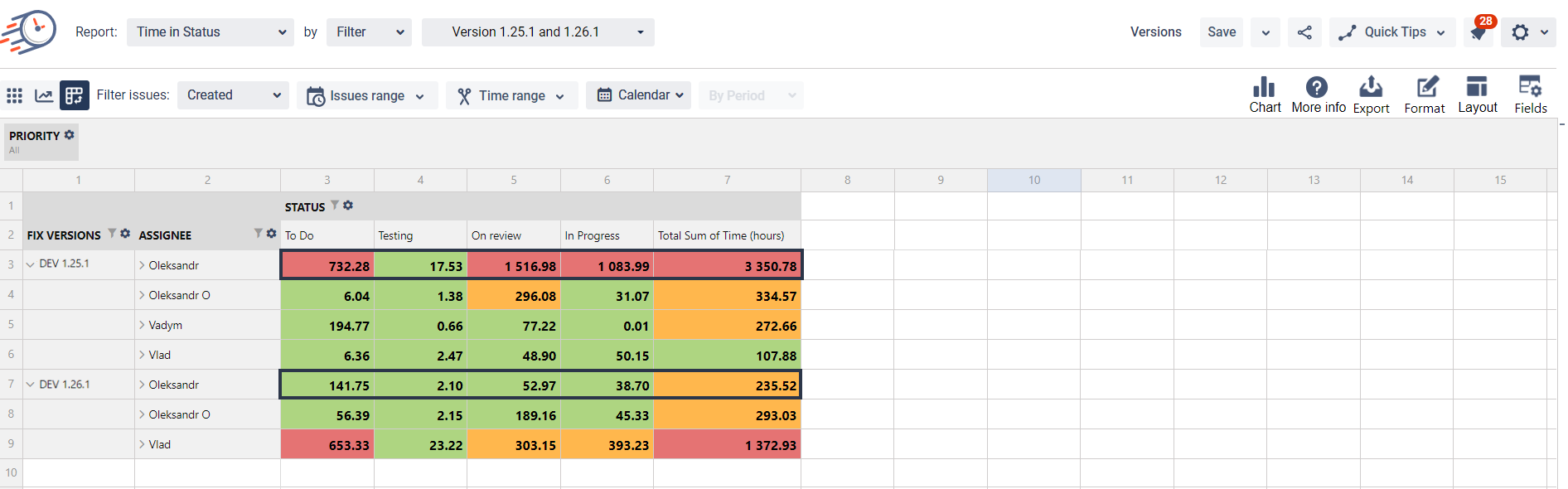Image resolution: width=1568 pixels, height=489 pixels.
Task: Open notifications with 28 badge
Action: click(1478, 32)
